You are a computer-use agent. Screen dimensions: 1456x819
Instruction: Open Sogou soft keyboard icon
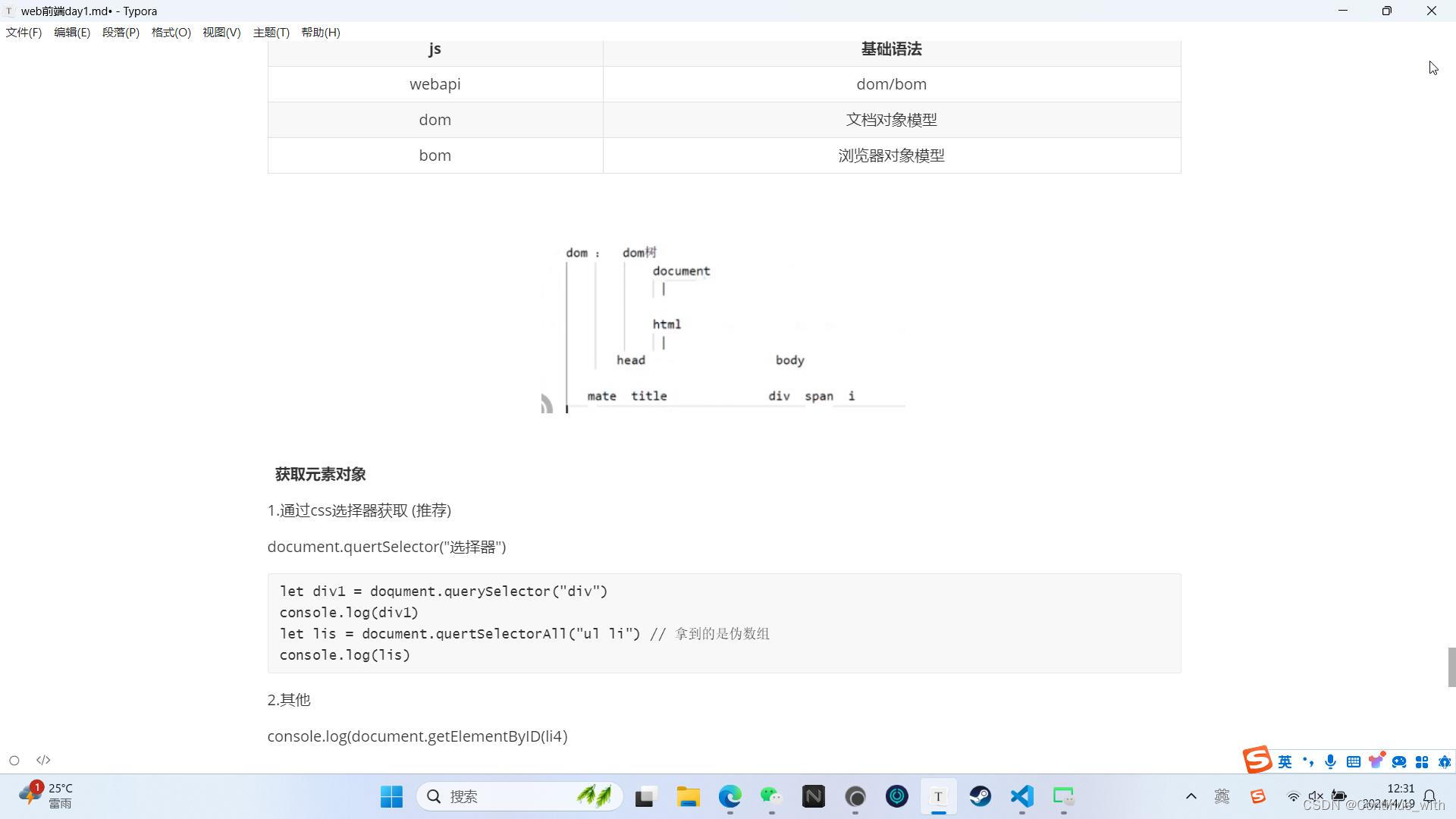[1353, 762]
